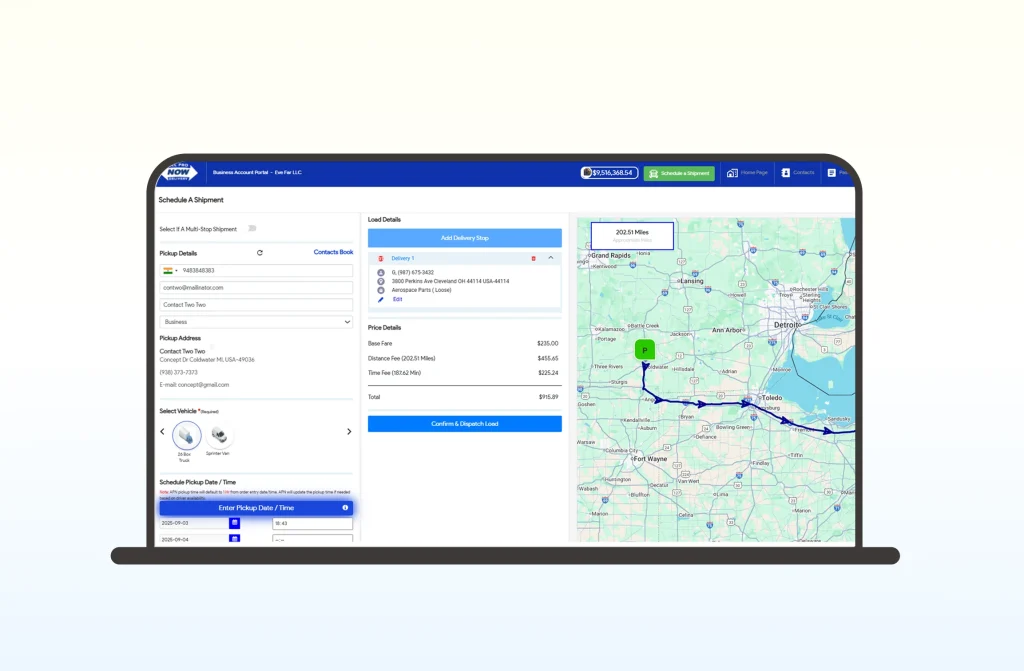Image resolution: width=1024 pixels, height=671 pixels.
Task: Click the Now Delivery logo
Action: (x=178, y=172)
